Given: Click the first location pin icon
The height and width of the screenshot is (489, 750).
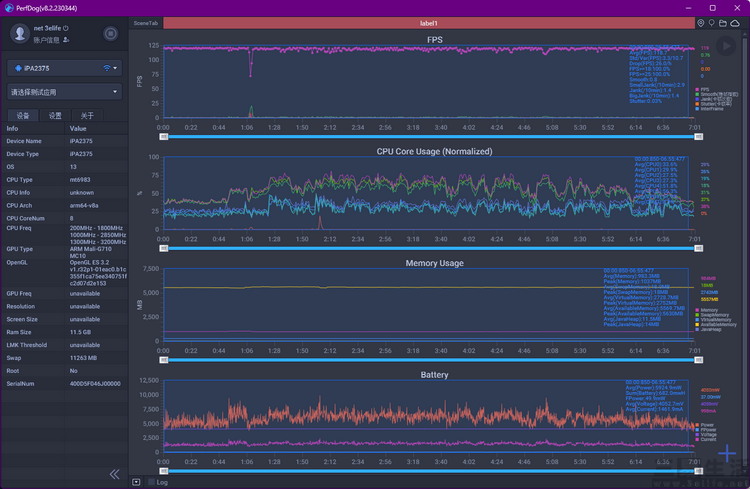Looking at the screenshot, I should pos(701,23).
